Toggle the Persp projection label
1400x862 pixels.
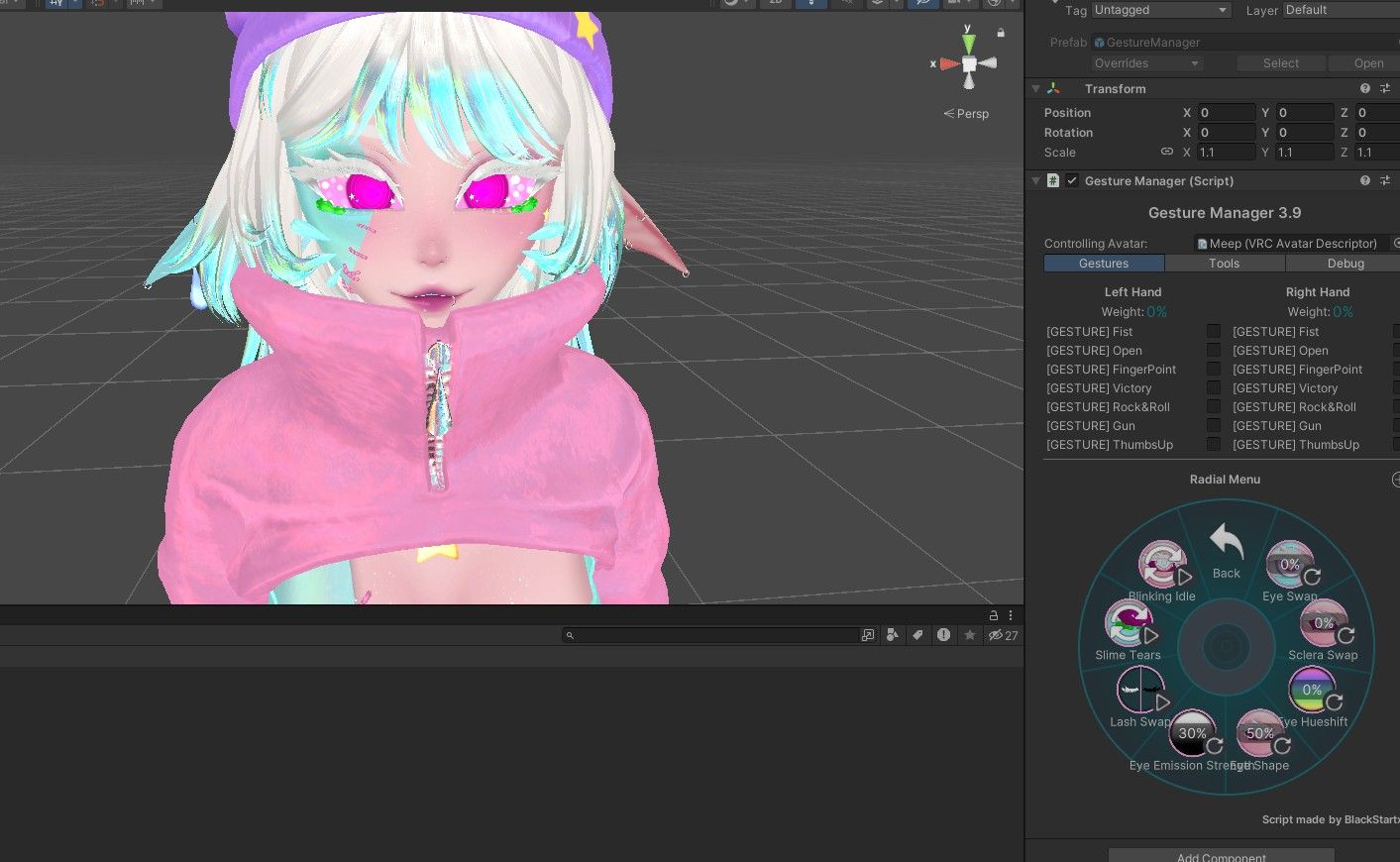tap(966, 114)
